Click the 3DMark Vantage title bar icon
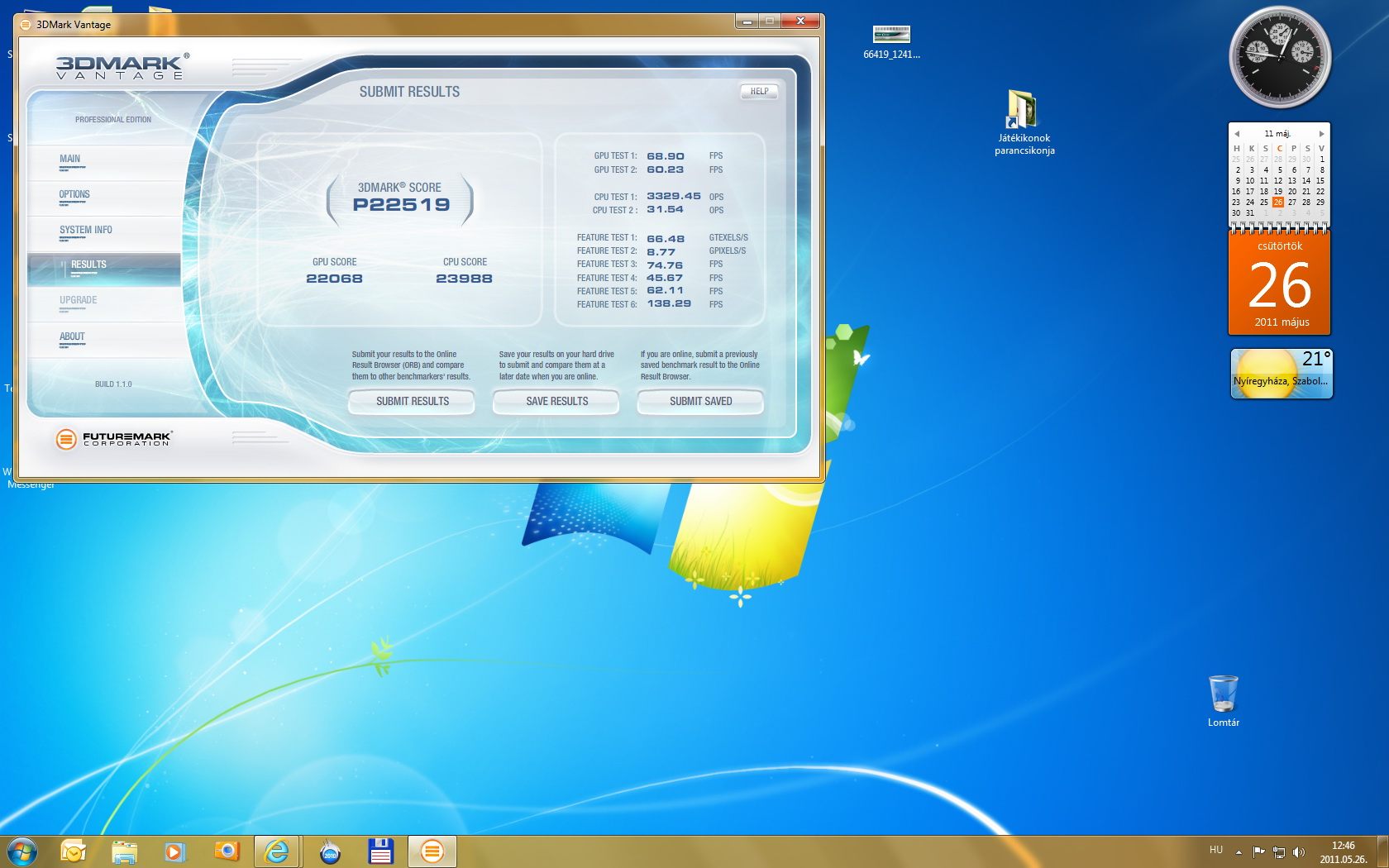 (x=26, y=25)
